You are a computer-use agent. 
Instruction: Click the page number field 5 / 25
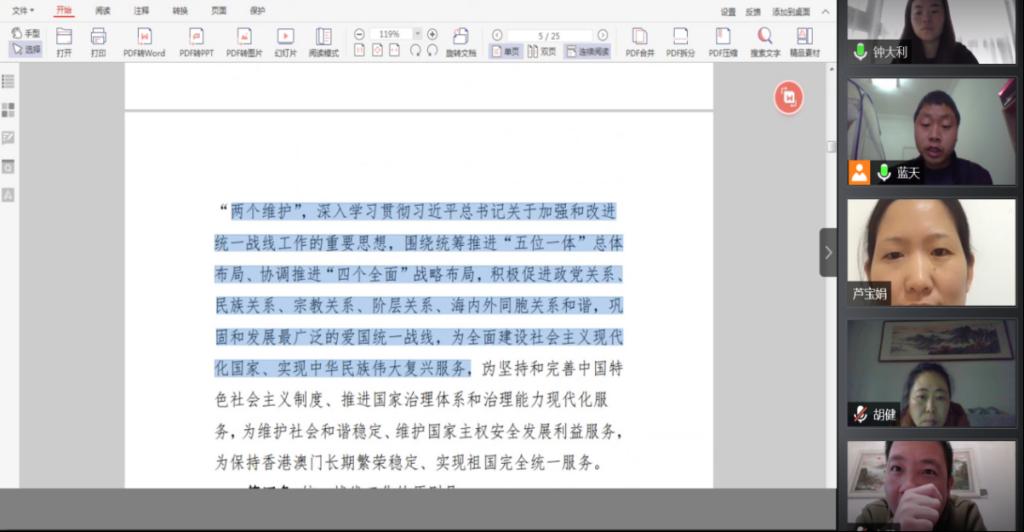[549, 35]
